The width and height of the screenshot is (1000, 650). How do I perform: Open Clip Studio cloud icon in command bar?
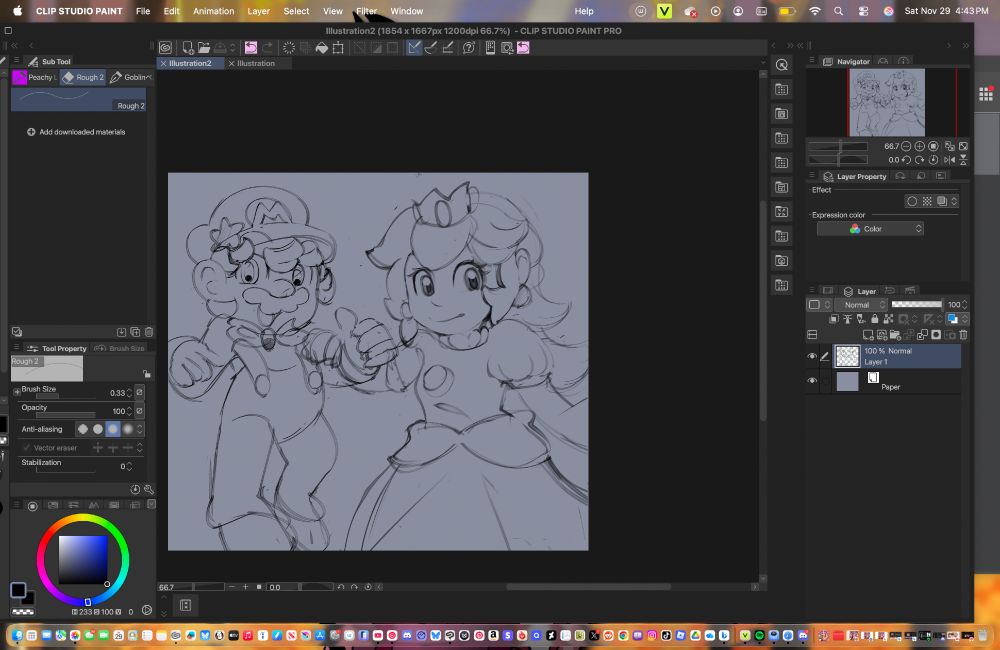[166, 48]
